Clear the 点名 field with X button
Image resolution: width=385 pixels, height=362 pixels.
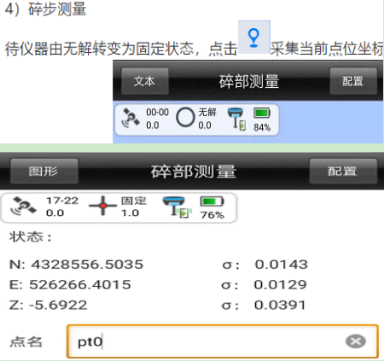pos(356,341)
